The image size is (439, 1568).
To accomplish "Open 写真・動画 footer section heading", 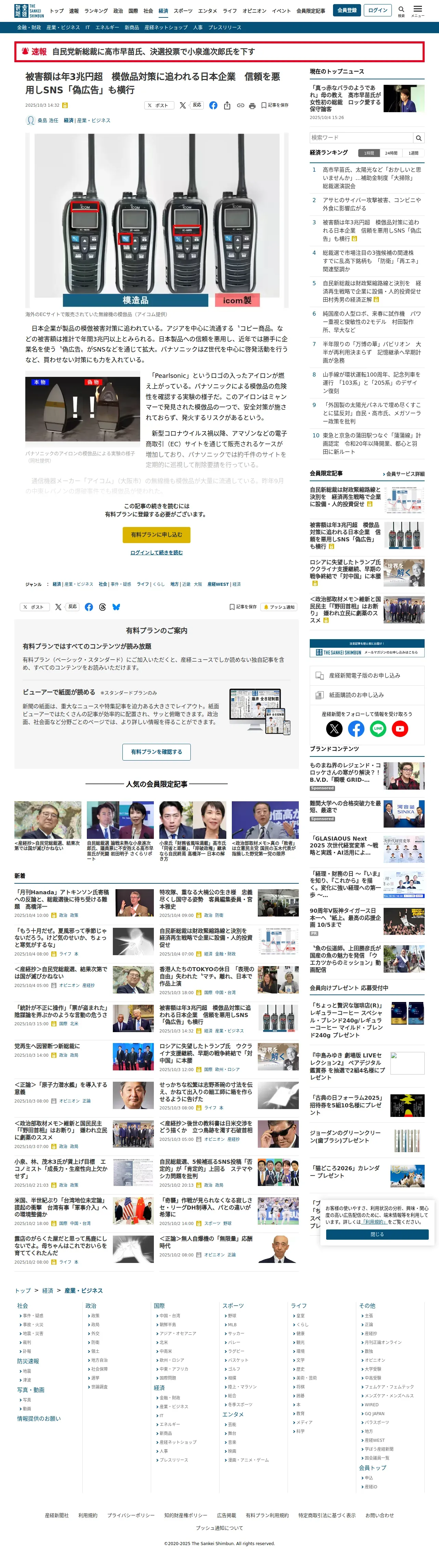I will [30, 1389].
